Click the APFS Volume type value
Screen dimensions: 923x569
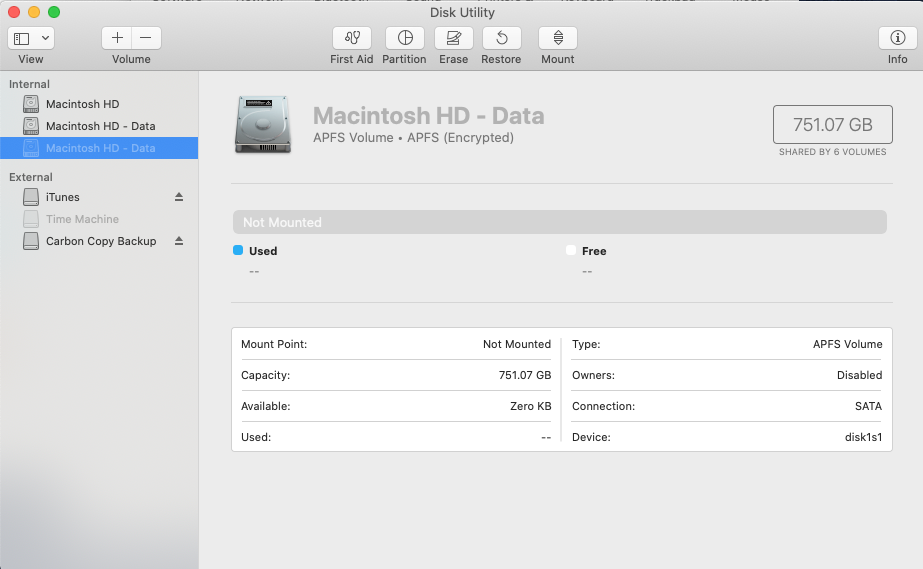pos(848,344)
